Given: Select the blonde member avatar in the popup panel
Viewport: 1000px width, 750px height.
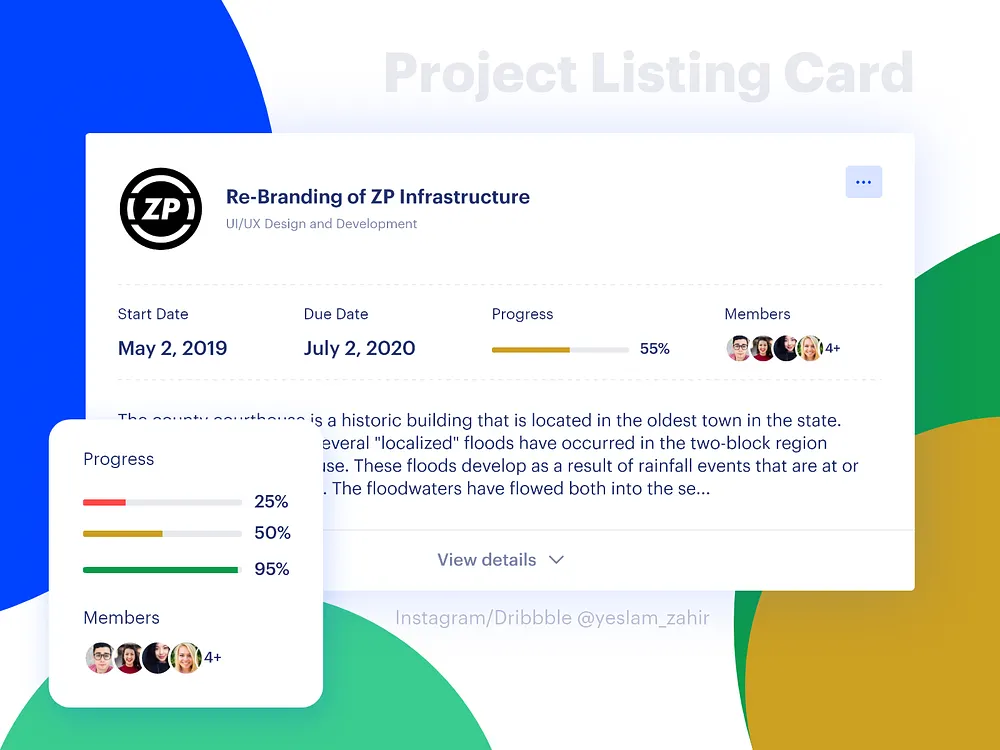Looking at the screenshot, I should click(x=186, y=658).
